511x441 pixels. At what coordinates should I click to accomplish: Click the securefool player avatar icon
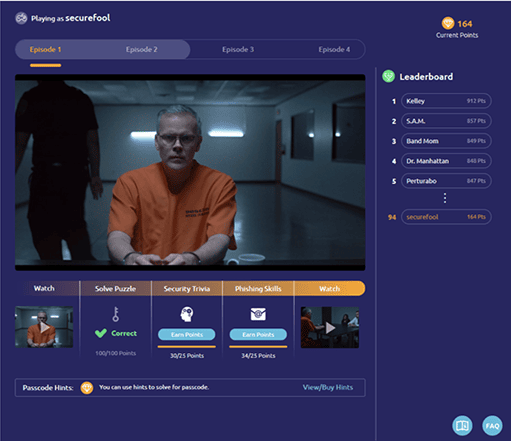pyautogui.click(x=21, y=18)
